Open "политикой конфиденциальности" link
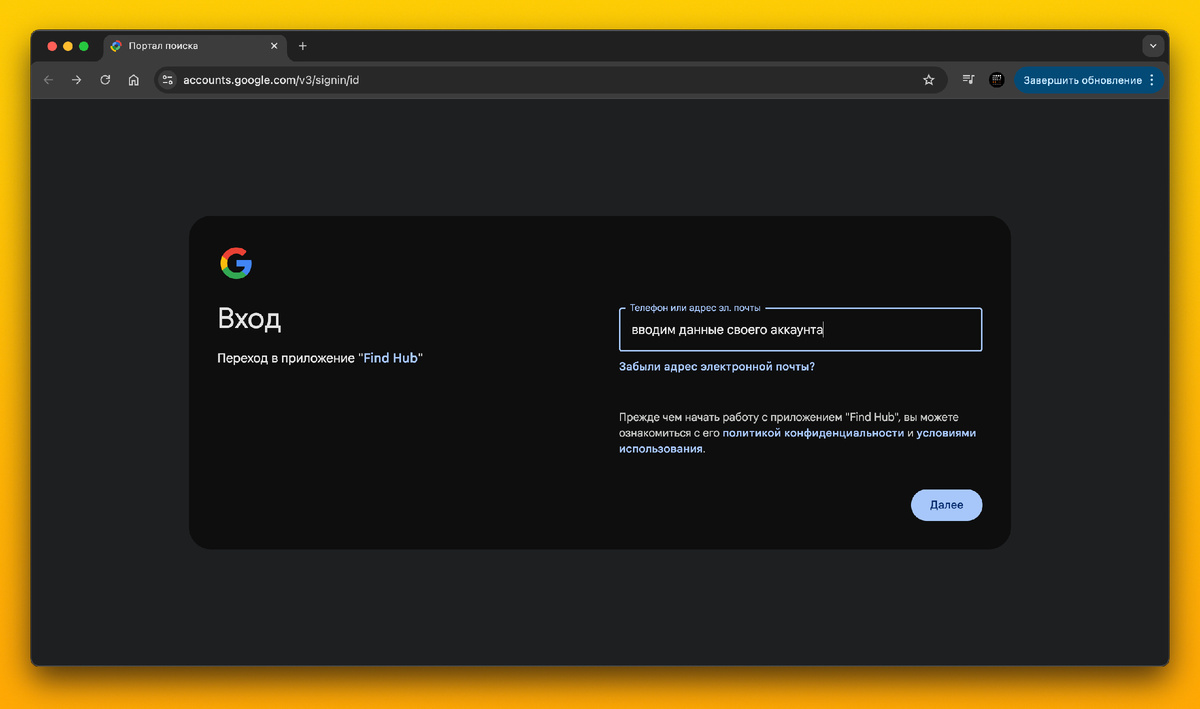1200x709 pixels. tap(813, 433)
